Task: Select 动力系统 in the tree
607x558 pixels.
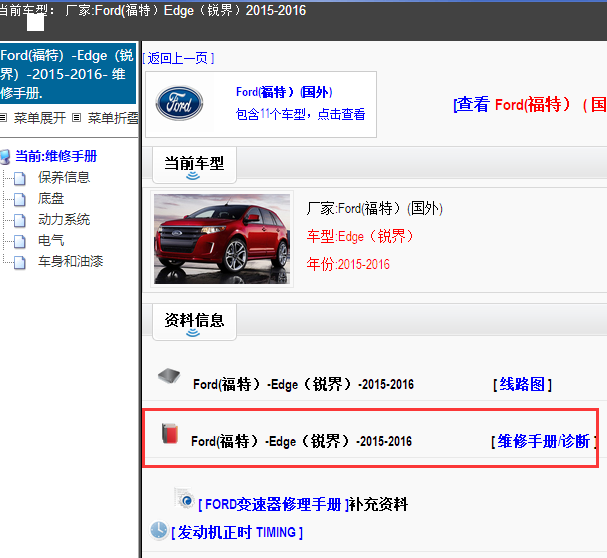Action: (64, 219)
